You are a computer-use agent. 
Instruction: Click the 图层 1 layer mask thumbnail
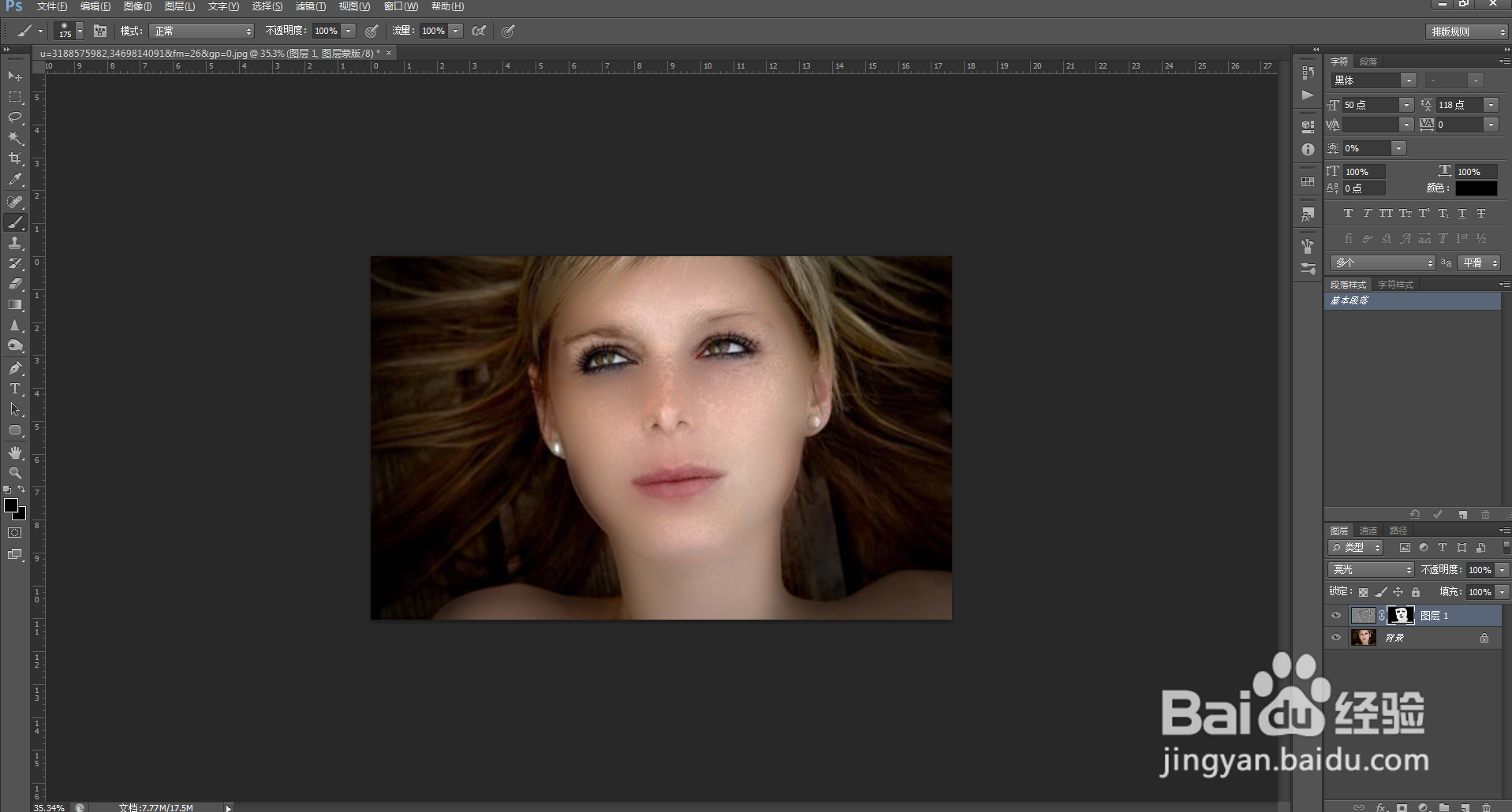tap(1401, 616)
